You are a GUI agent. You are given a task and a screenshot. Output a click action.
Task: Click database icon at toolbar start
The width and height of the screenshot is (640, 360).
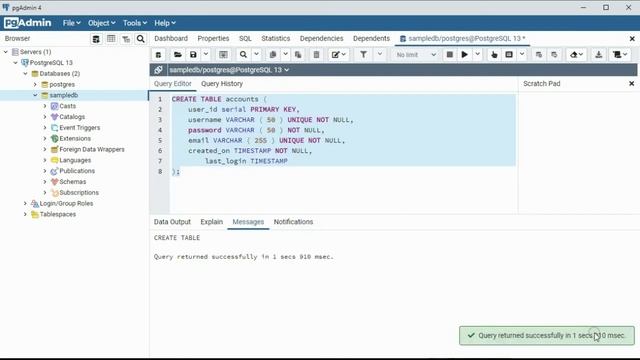pyautogui.click(x=158, y=55)
